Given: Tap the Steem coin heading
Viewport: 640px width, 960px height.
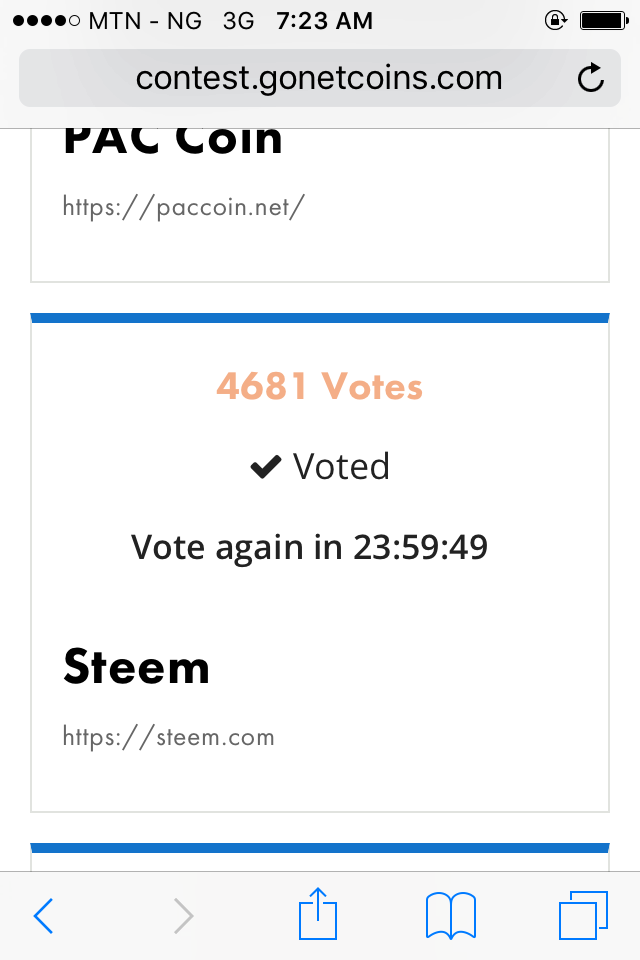Looking at the screenshot, I should pyautogui.click(x=136, y=666).
